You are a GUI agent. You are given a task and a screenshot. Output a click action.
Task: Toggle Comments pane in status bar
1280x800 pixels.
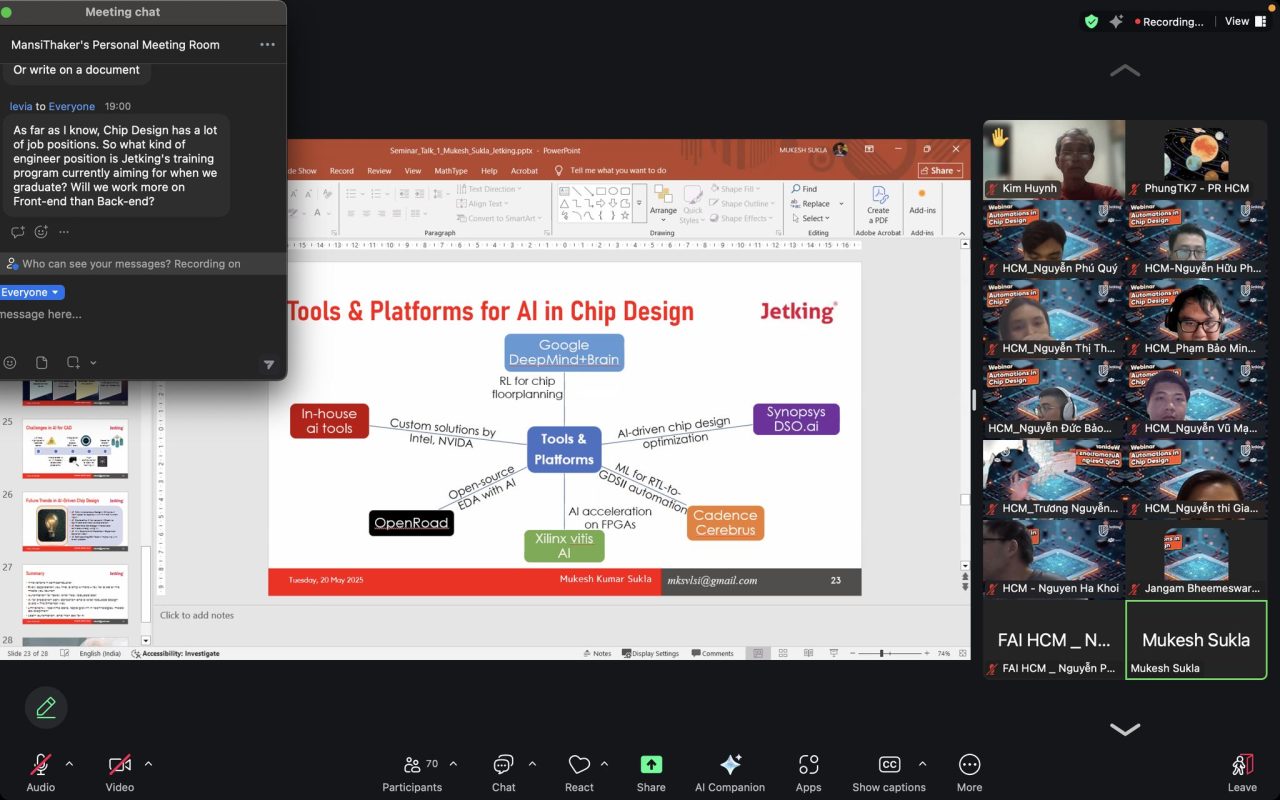click(712, 654)
